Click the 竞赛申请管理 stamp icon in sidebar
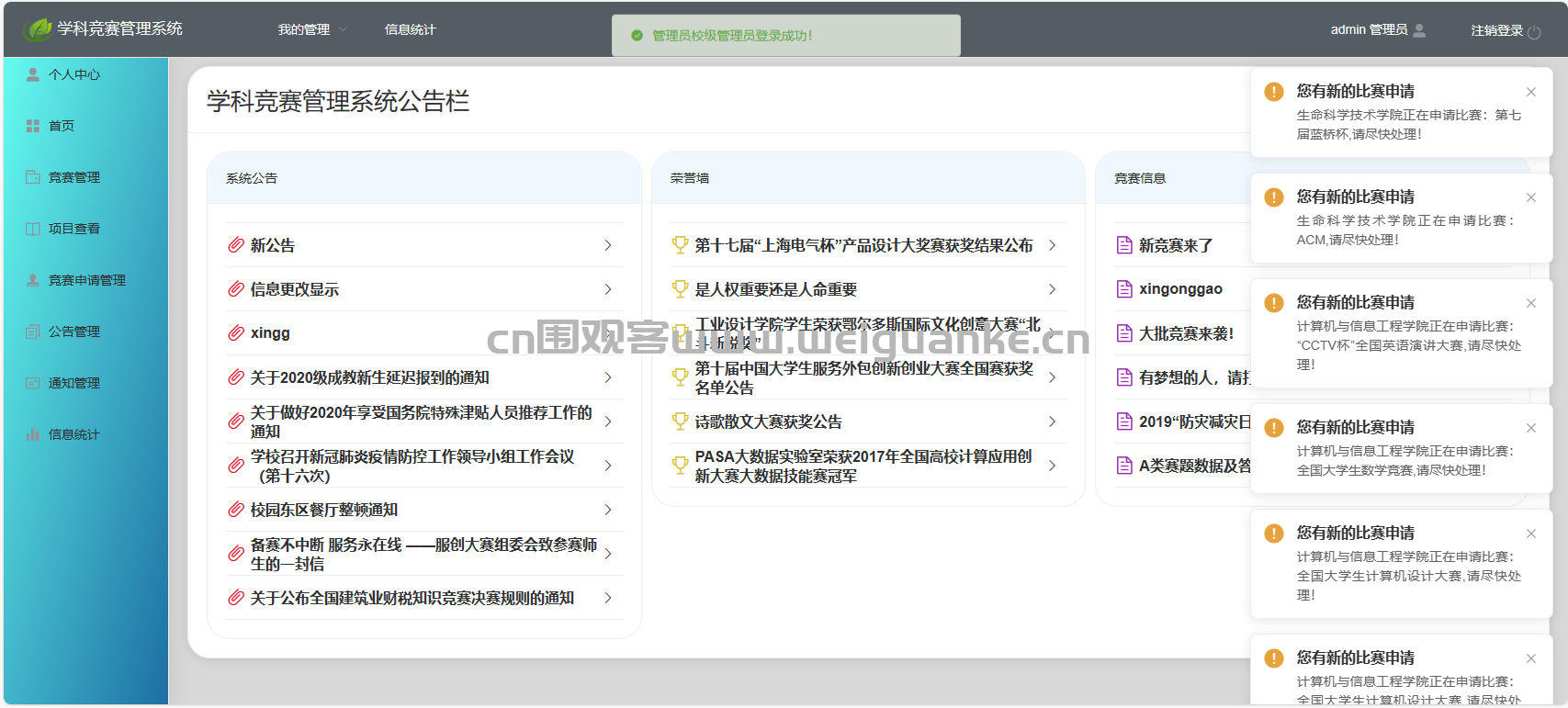The height and width of the screenshot is (708, 1568). [33, 280]
